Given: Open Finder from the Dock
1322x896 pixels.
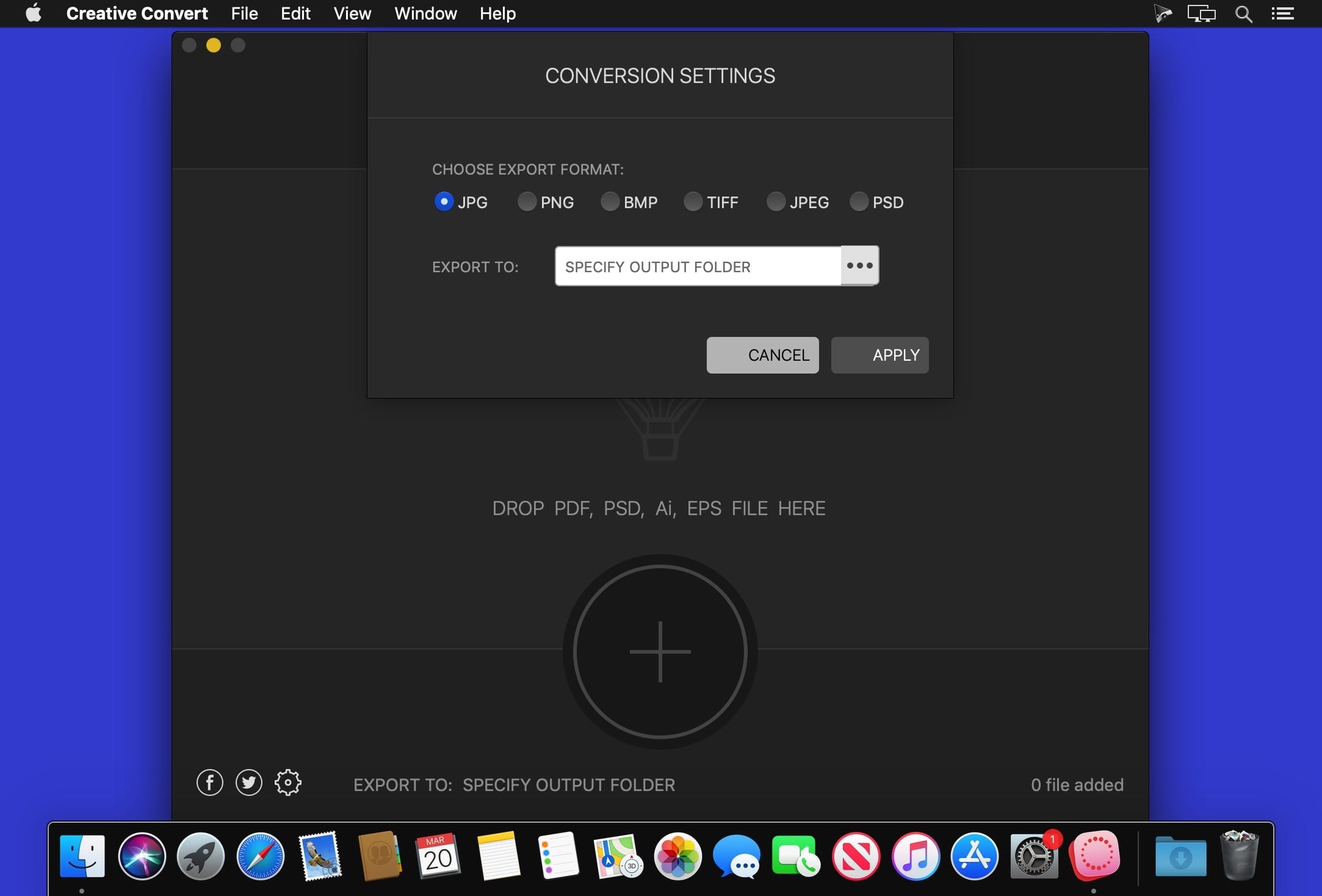Looking at the screenshot, I should point(82,856).
